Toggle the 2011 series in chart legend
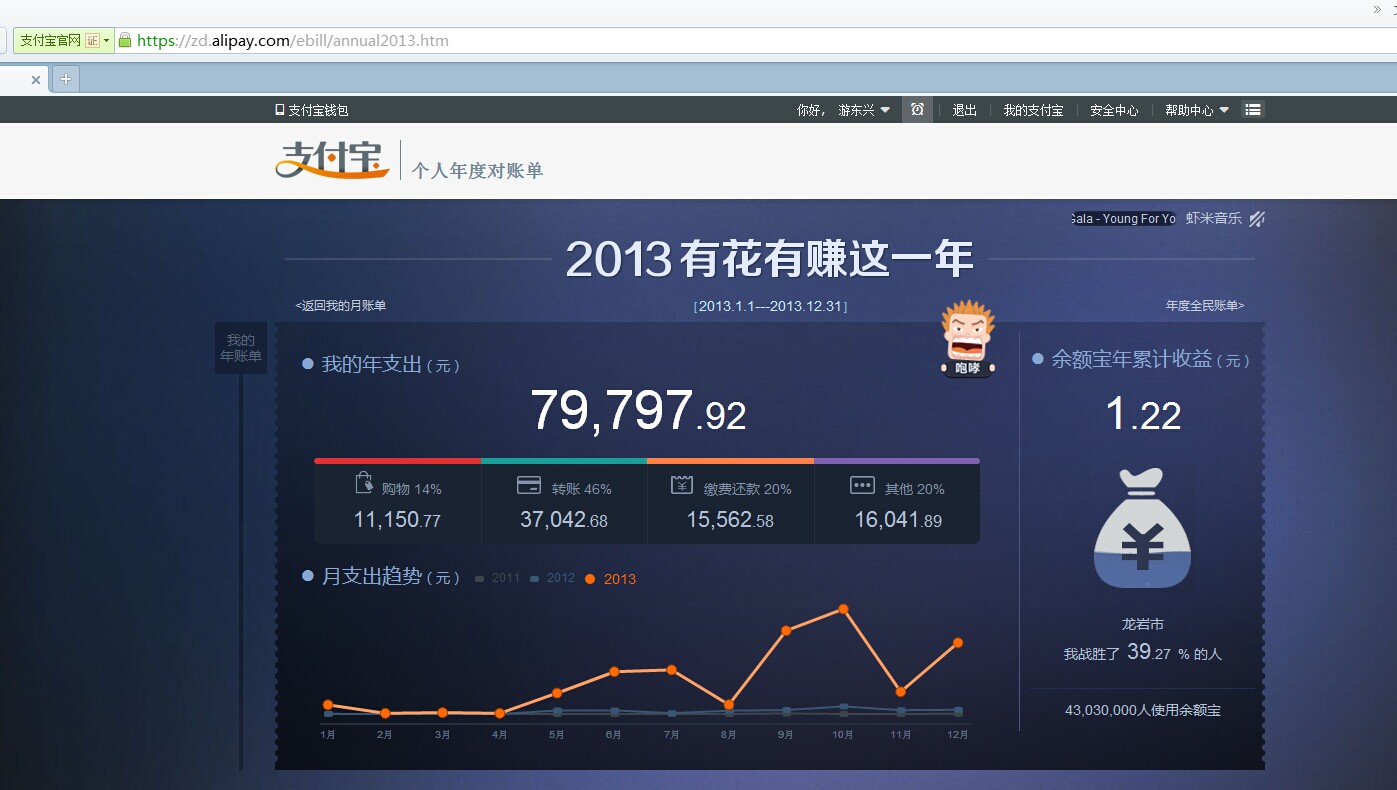Screen dimensions: 1397x790 click(498, 578)
